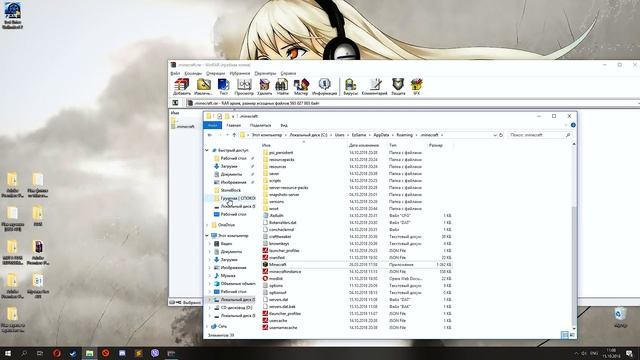Expand the CD-дисковод (D:) tree node
The image size is (640, 360).
(x=210, y=308)
